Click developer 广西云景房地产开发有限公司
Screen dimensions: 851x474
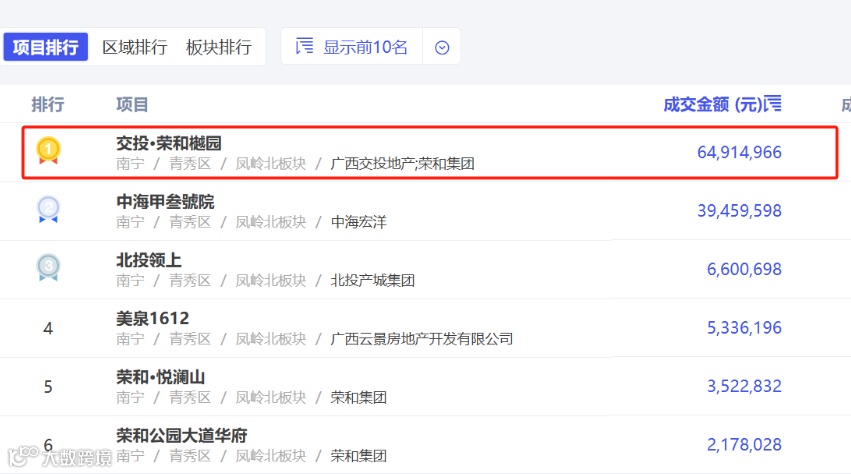[422, 339]
